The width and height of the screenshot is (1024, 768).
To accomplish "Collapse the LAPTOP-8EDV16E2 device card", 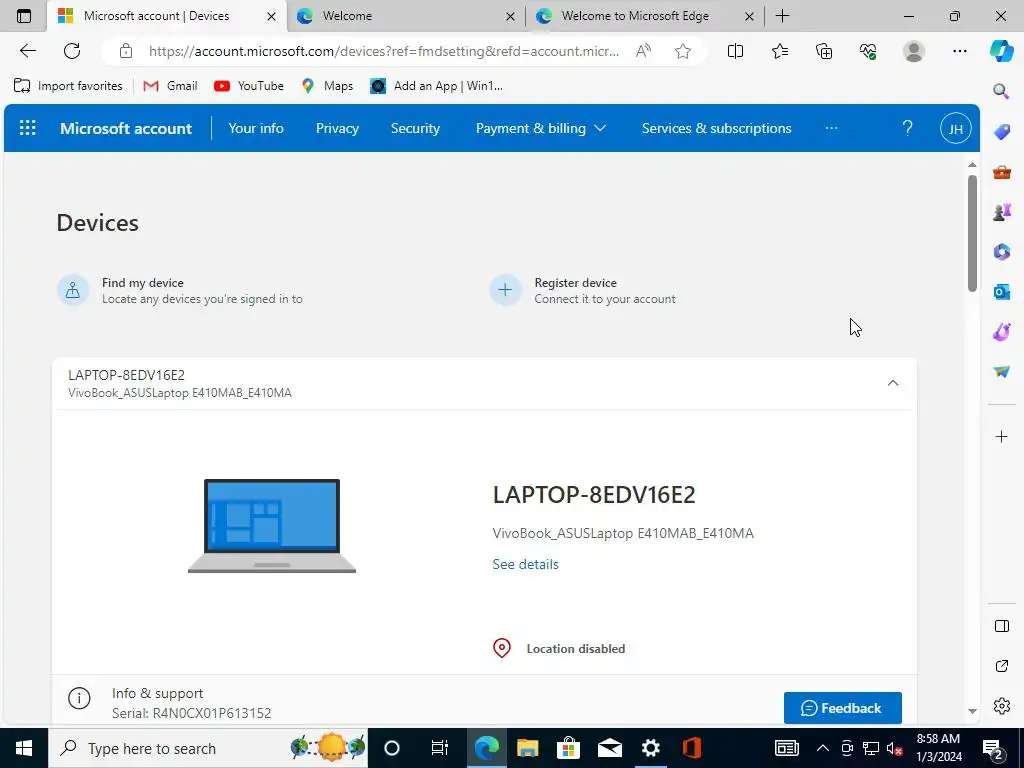I will (x=893, y=383).
